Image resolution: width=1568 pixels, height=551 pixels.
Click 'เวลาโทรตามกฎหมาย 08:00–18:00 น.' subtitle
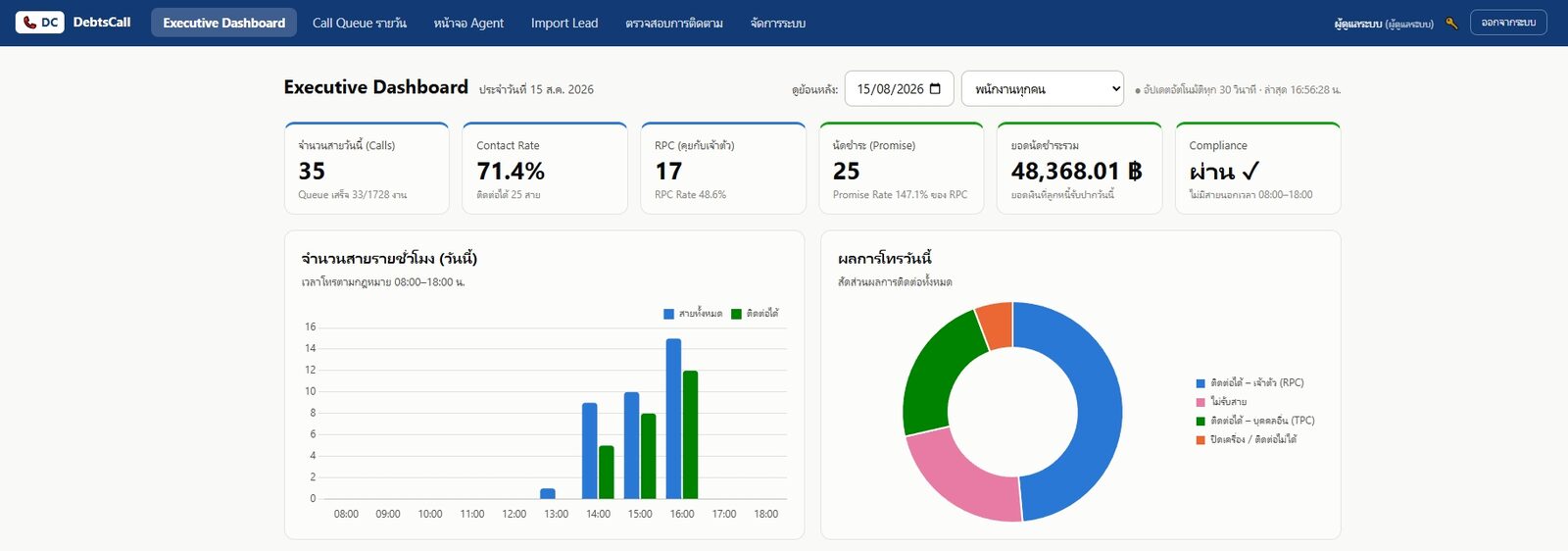click(x=383, y=282)
